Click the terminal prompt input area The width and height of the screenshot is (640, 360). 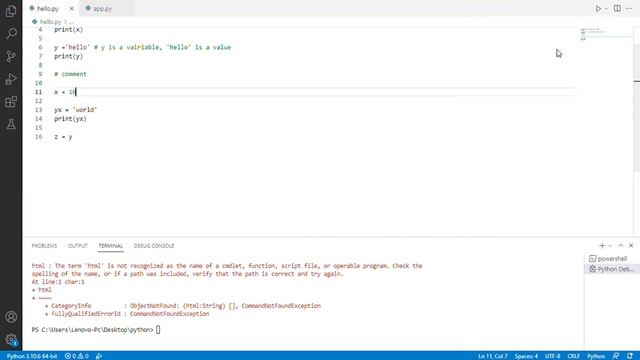[x=158, y=330]
